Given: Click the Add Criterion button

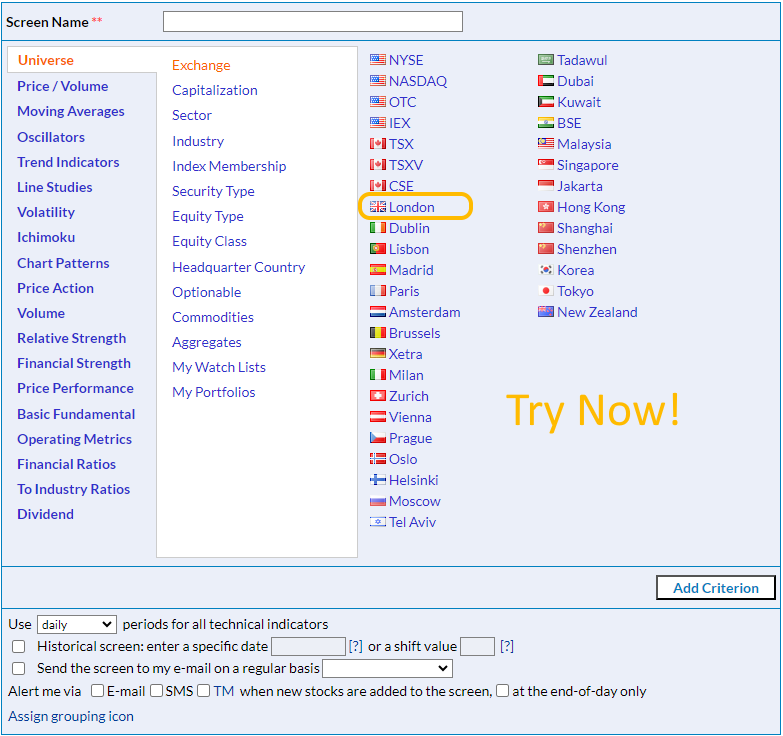Looking at the screenshot, I should coord(716,588).
